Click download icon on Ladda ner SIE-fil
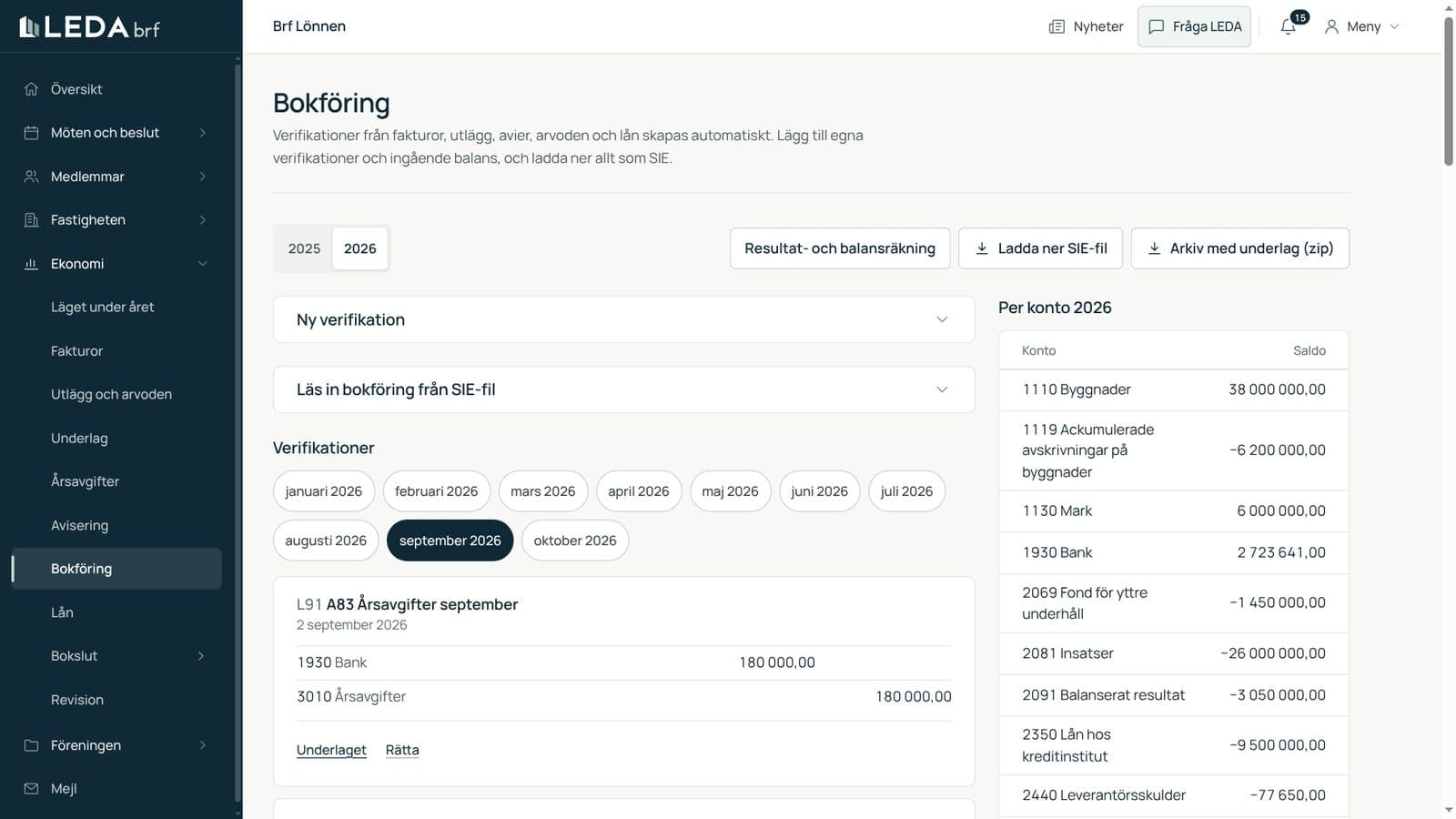 click(x=982, y=248)
